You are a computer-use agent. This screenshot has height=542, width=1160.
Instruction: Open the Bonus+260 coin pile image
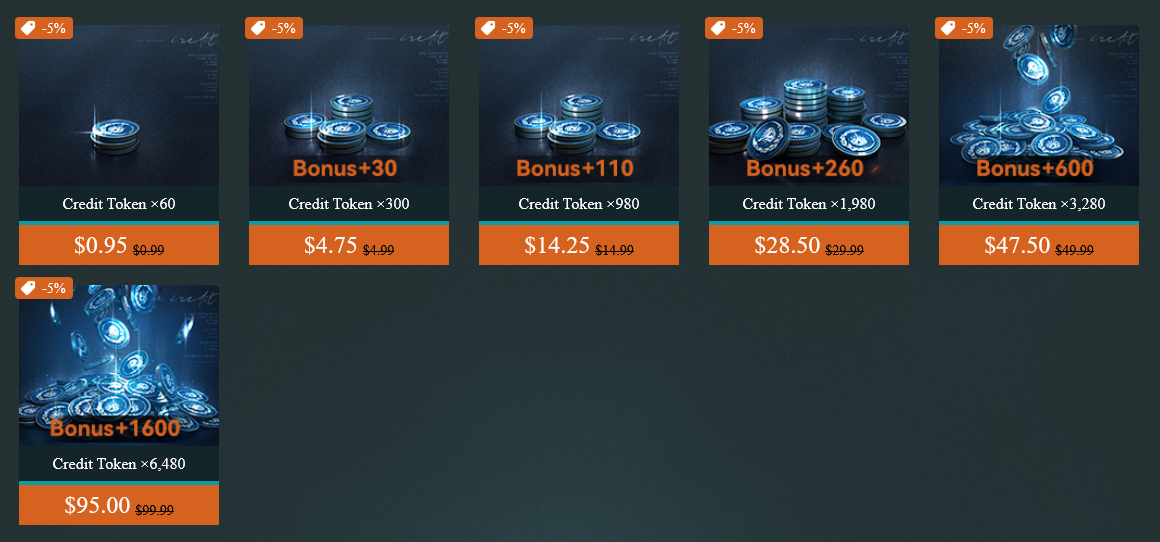click(809, 106)
